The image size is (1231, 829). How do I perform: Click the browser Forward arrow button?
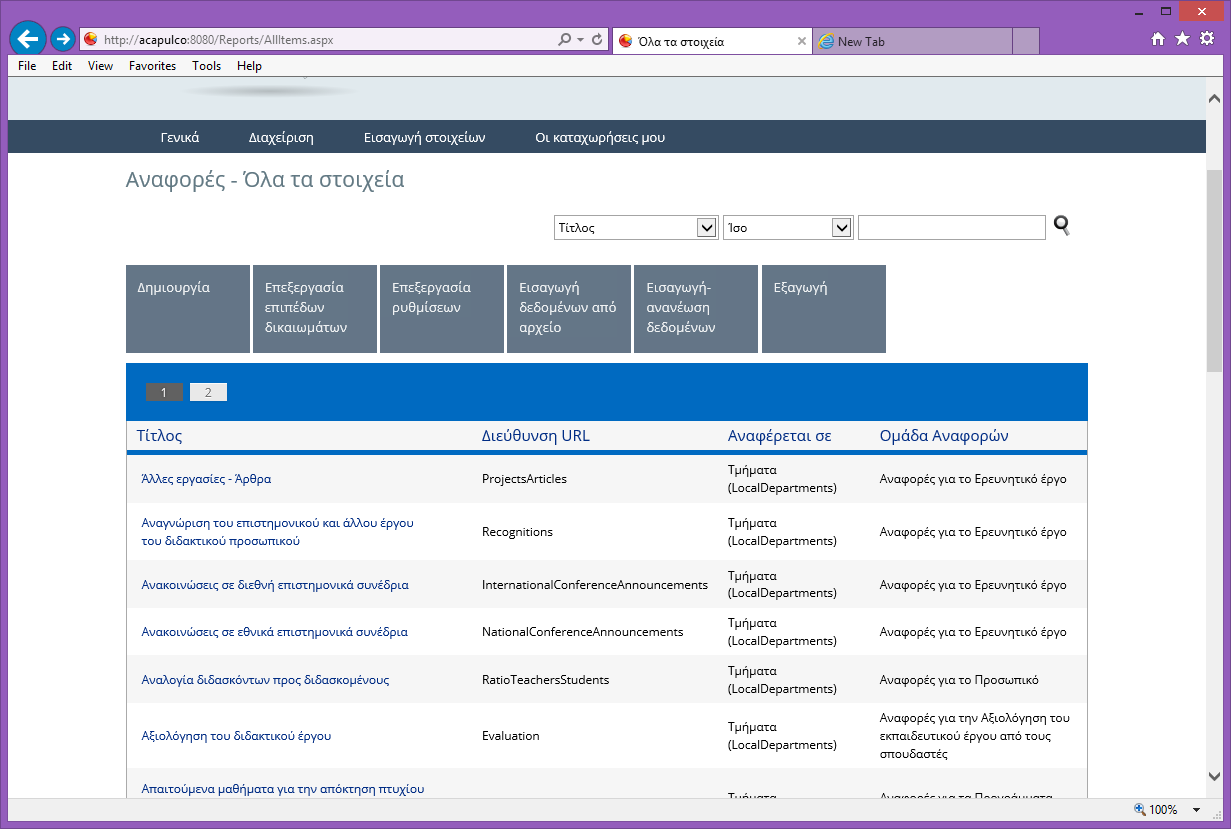tap(62, 39)
